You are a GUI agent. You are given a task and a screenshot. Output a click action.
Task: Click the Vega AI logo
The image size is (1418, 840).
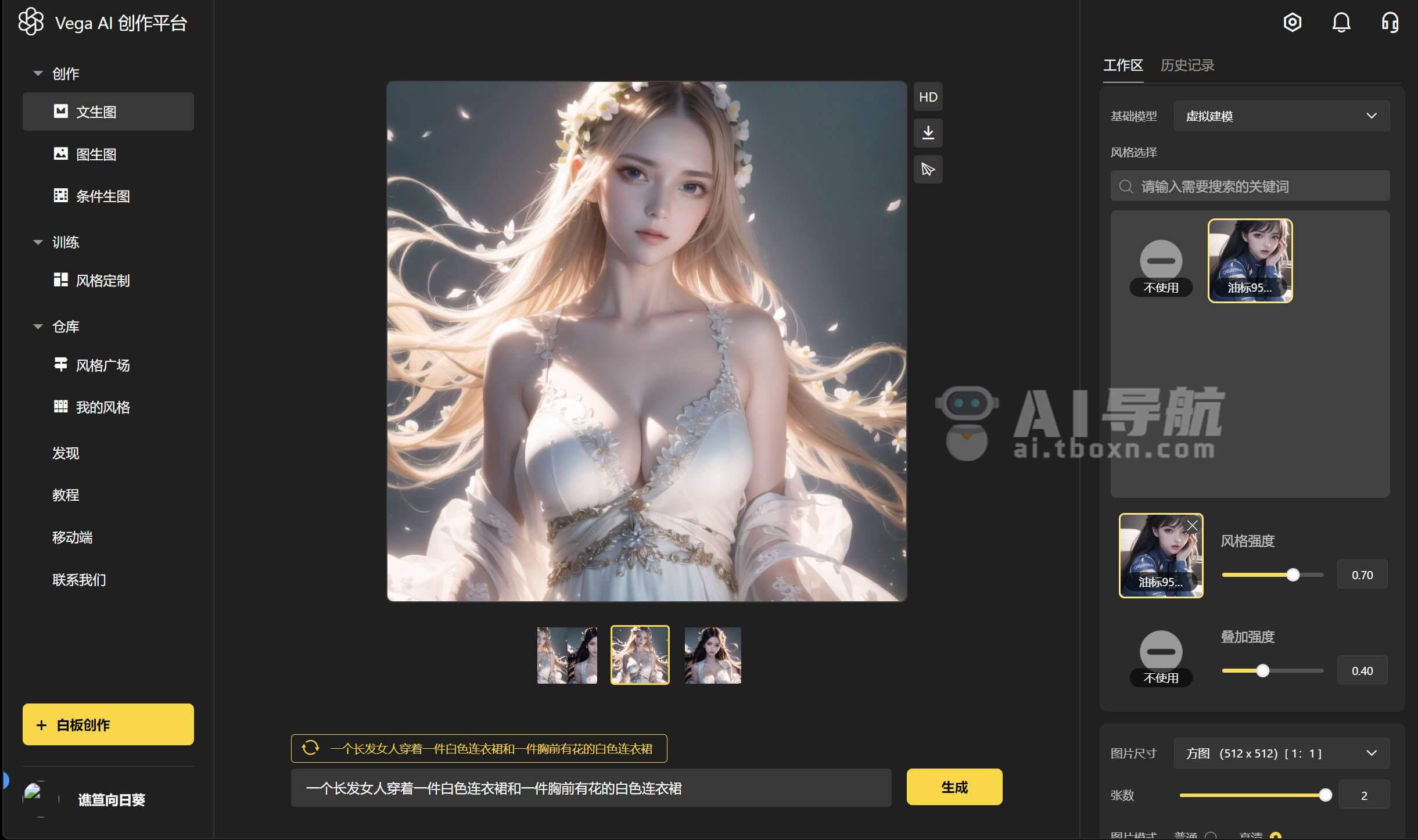tap(31, 22)
